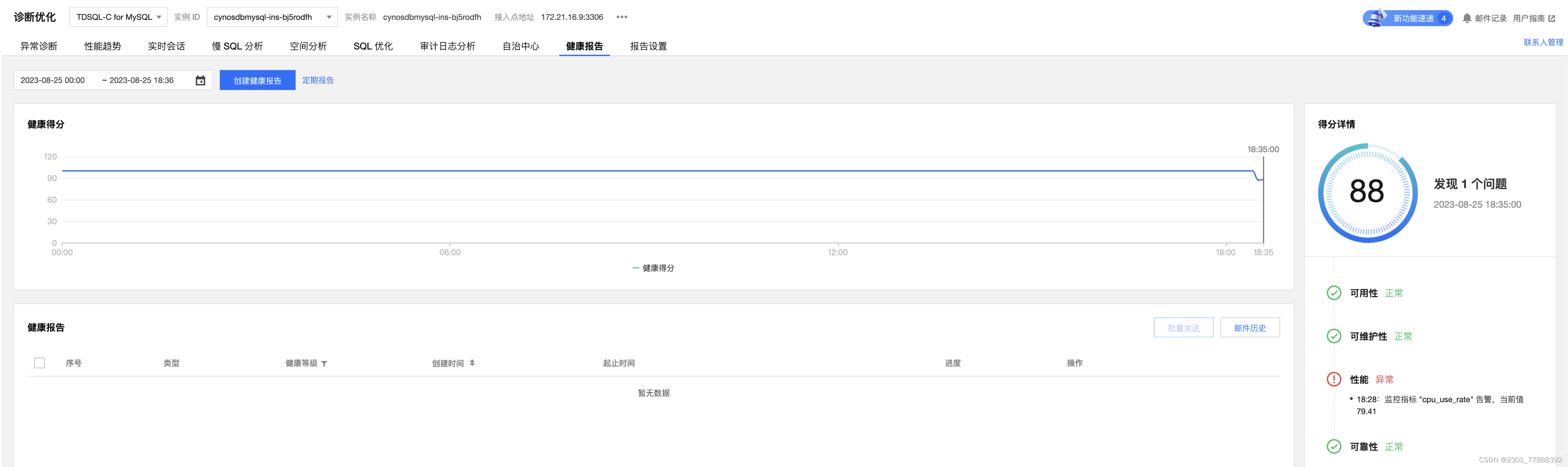Open the 用户指南 link
Viewport: 1568px width, 467px height.
[x=1529, y=18]
